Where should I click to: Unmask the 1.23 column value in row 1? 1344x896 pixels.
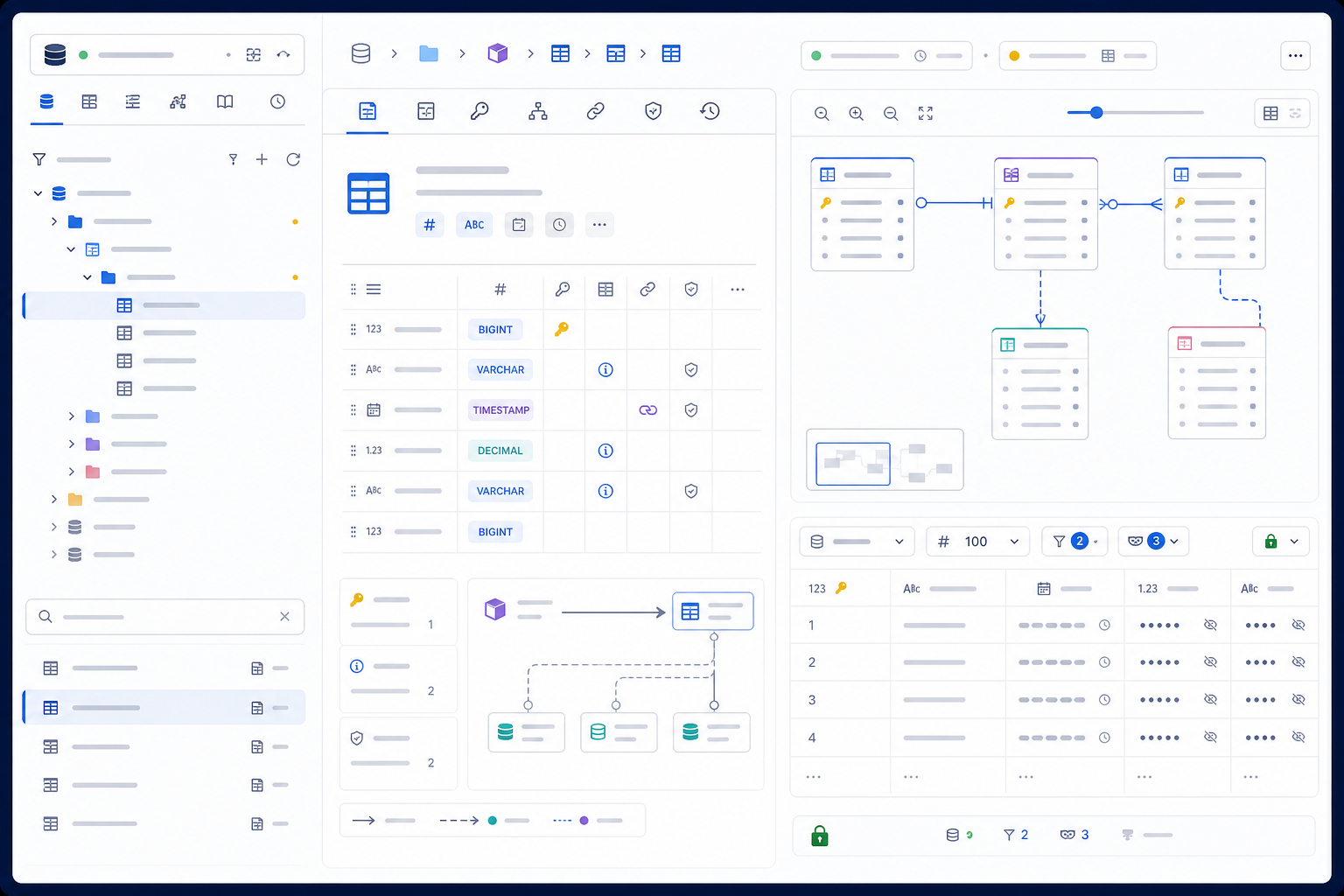pyautogui.click(x=1211, y=626)
